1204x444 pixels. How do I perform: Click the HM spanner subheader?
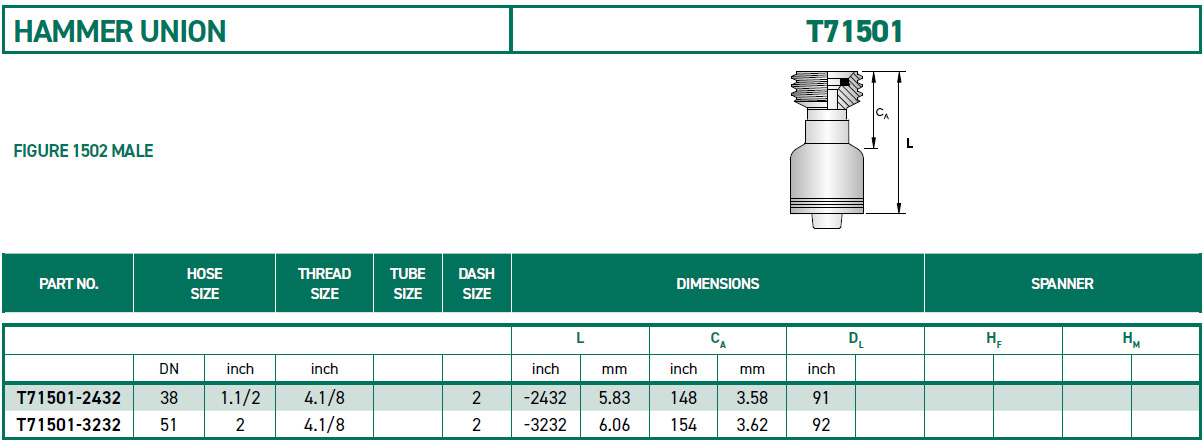(1131, 340)
